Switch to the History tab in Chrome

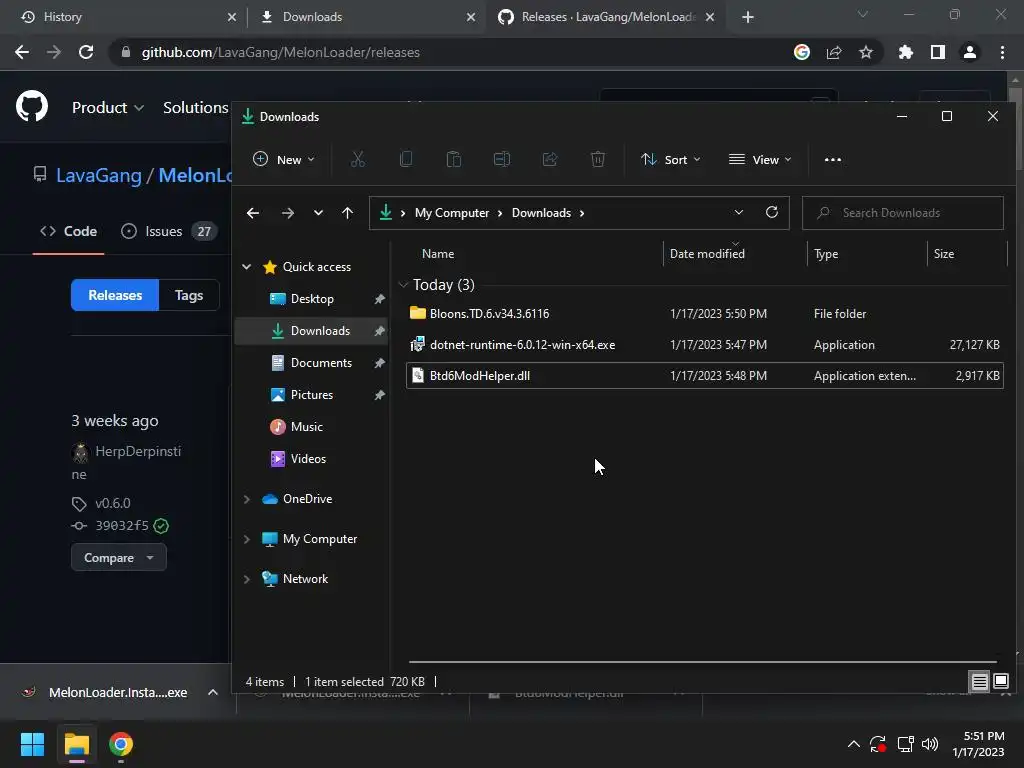point(127,17)
